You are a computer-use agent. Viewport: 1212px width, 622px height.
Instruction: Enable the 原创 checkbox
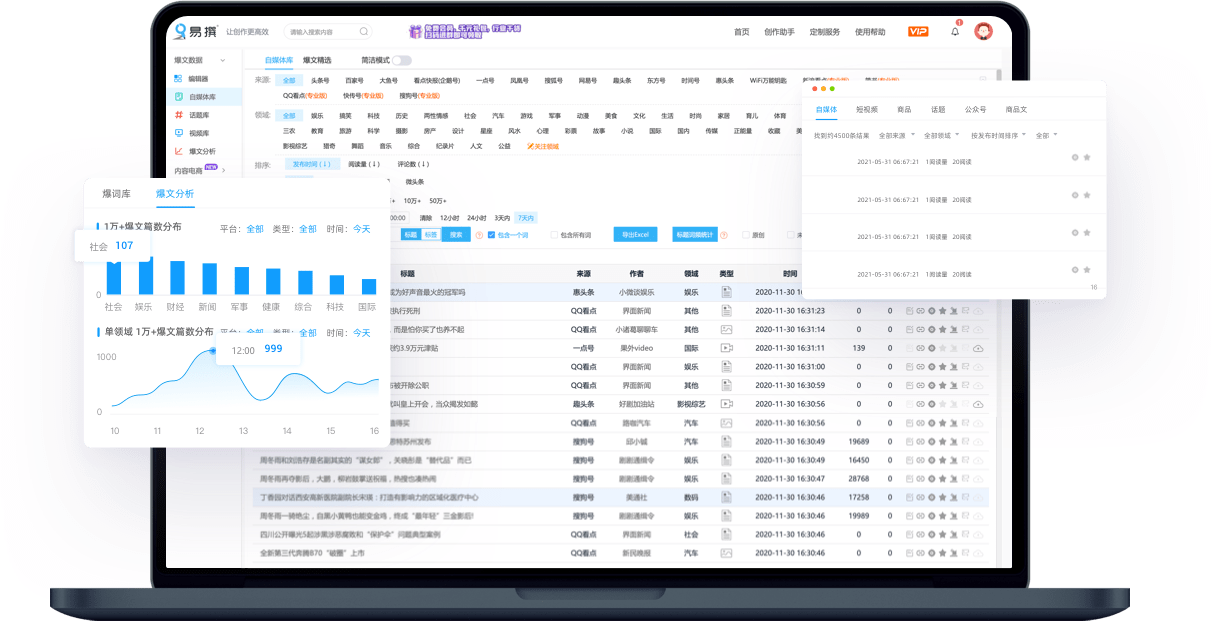pos(745,235)
